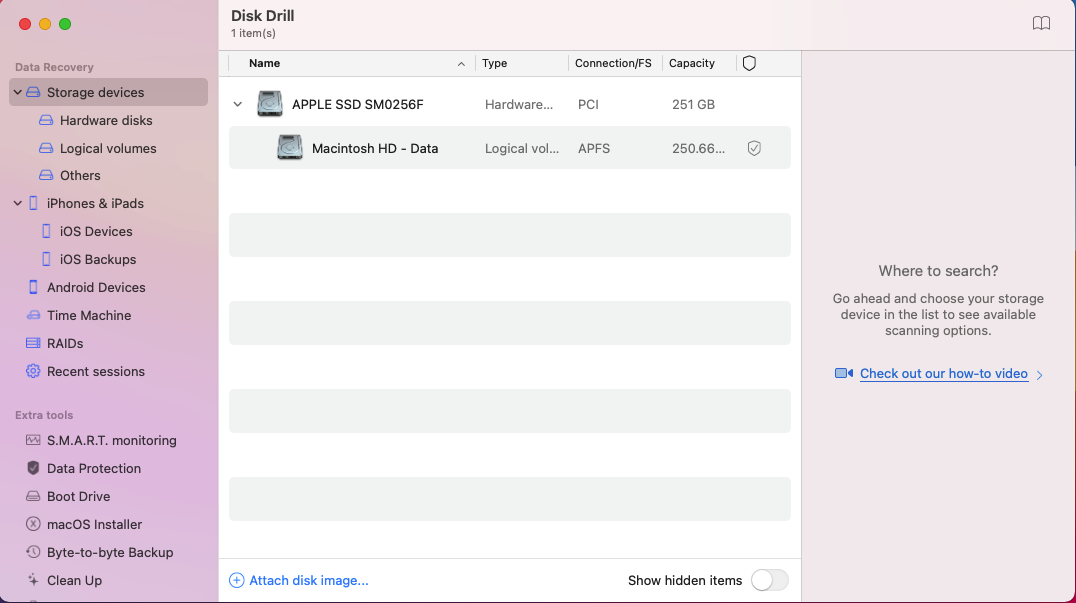The width and height of the screenshot is (1076, 603).
Task: Click Macintosh HD protection shield status
Action: (x=754, y=148)
